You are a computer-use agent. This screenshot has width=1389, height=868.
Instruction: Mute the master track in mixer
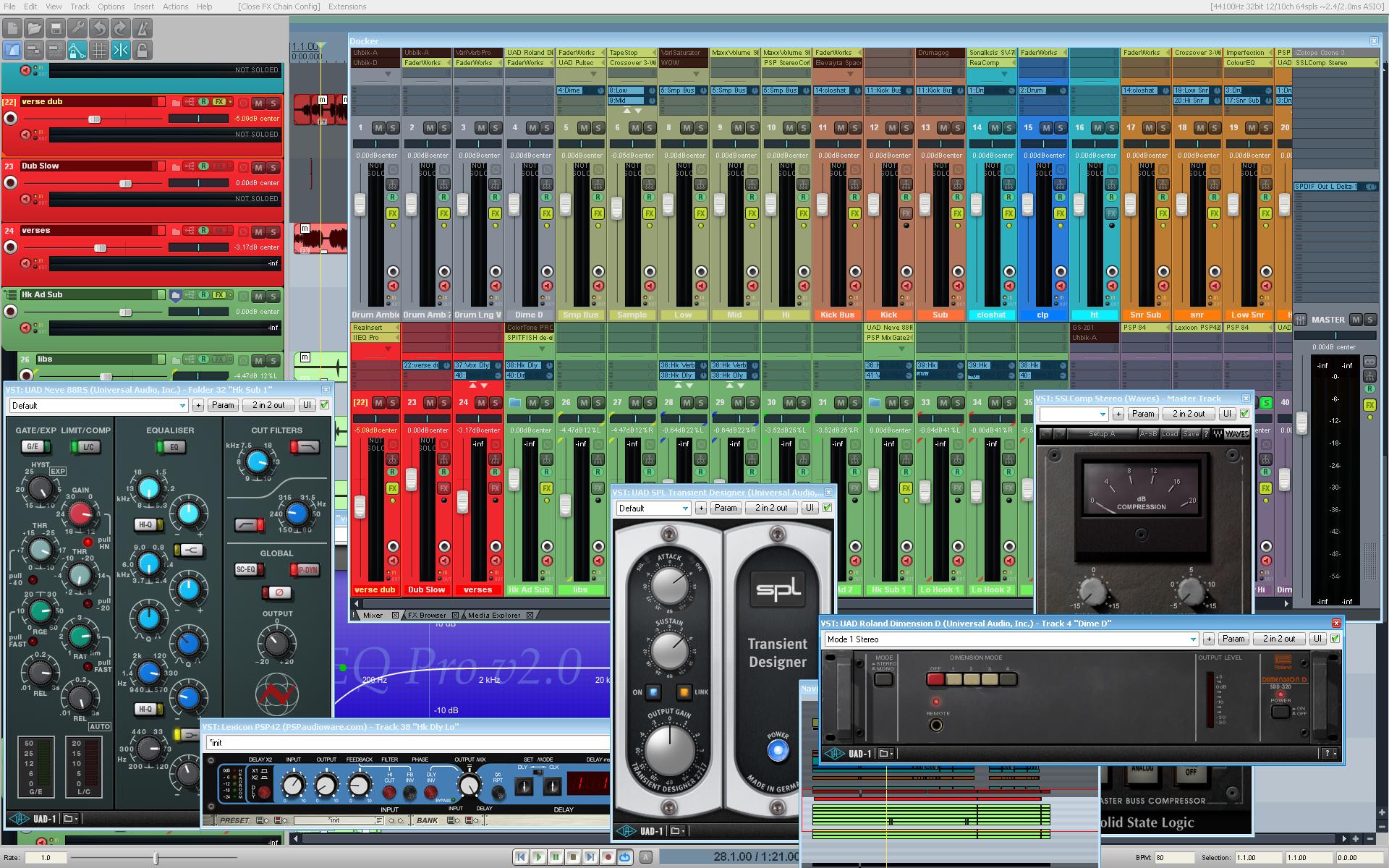pos(1356,320)
